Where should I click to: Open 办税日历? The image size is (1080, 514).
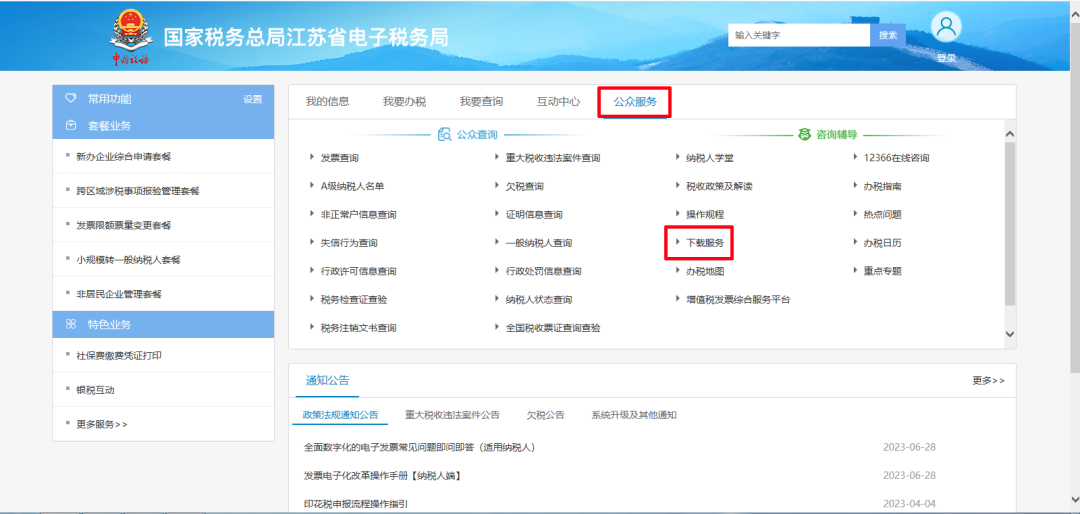pyautogui.click(x=882, y=243)
